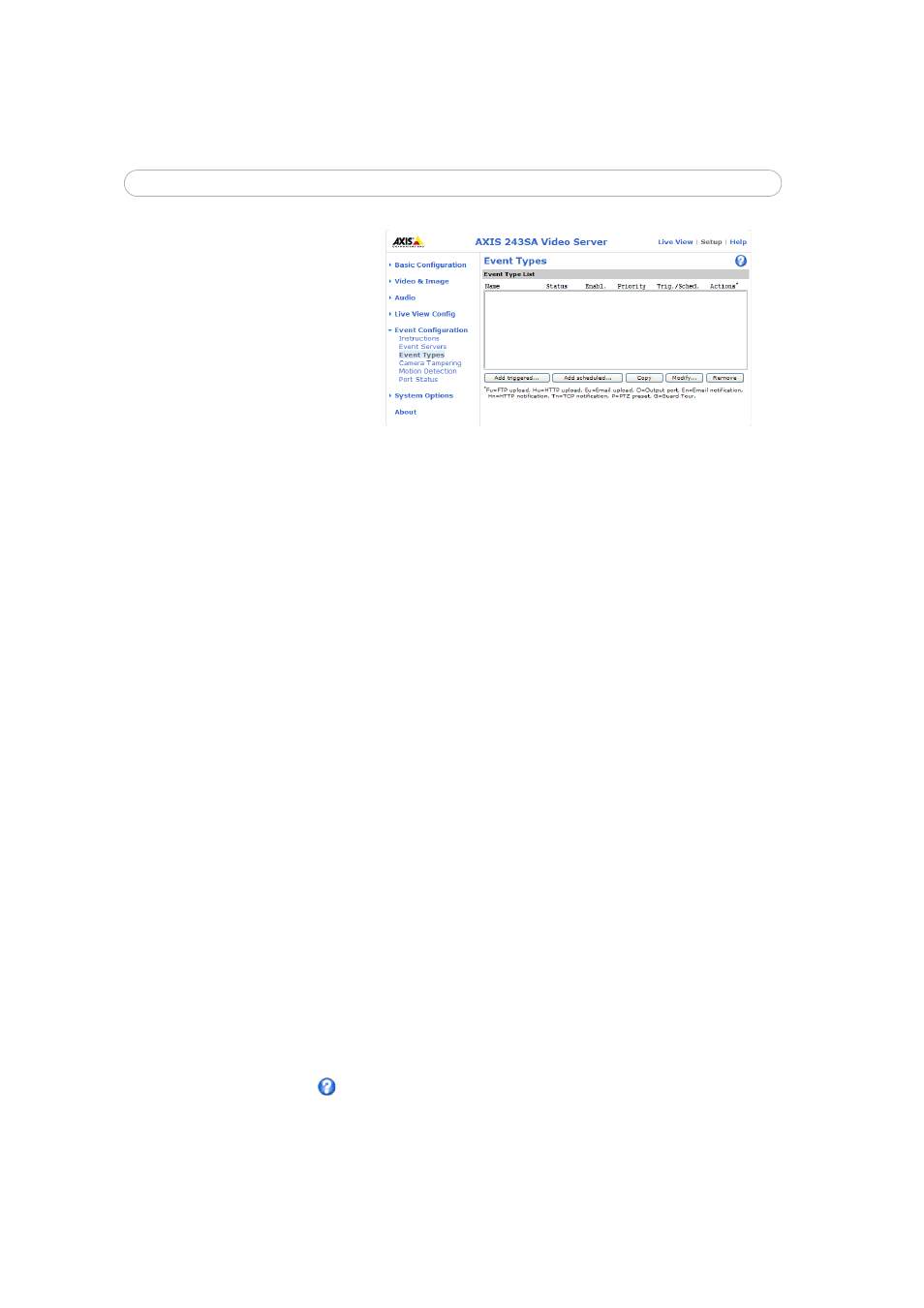Image resolution: width=924 pixels, height=1308 pixels.
Task: Click Add triggered... button
Action: click(517, 378)
